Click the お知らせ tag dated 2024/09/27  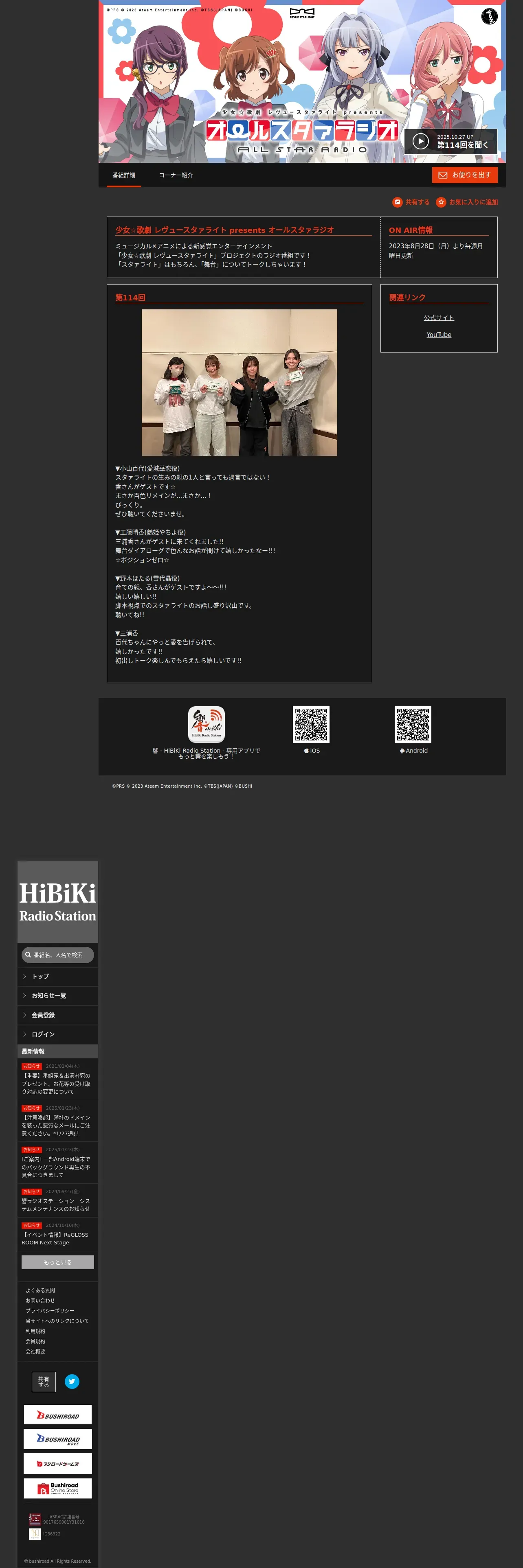click(32, 1192)
